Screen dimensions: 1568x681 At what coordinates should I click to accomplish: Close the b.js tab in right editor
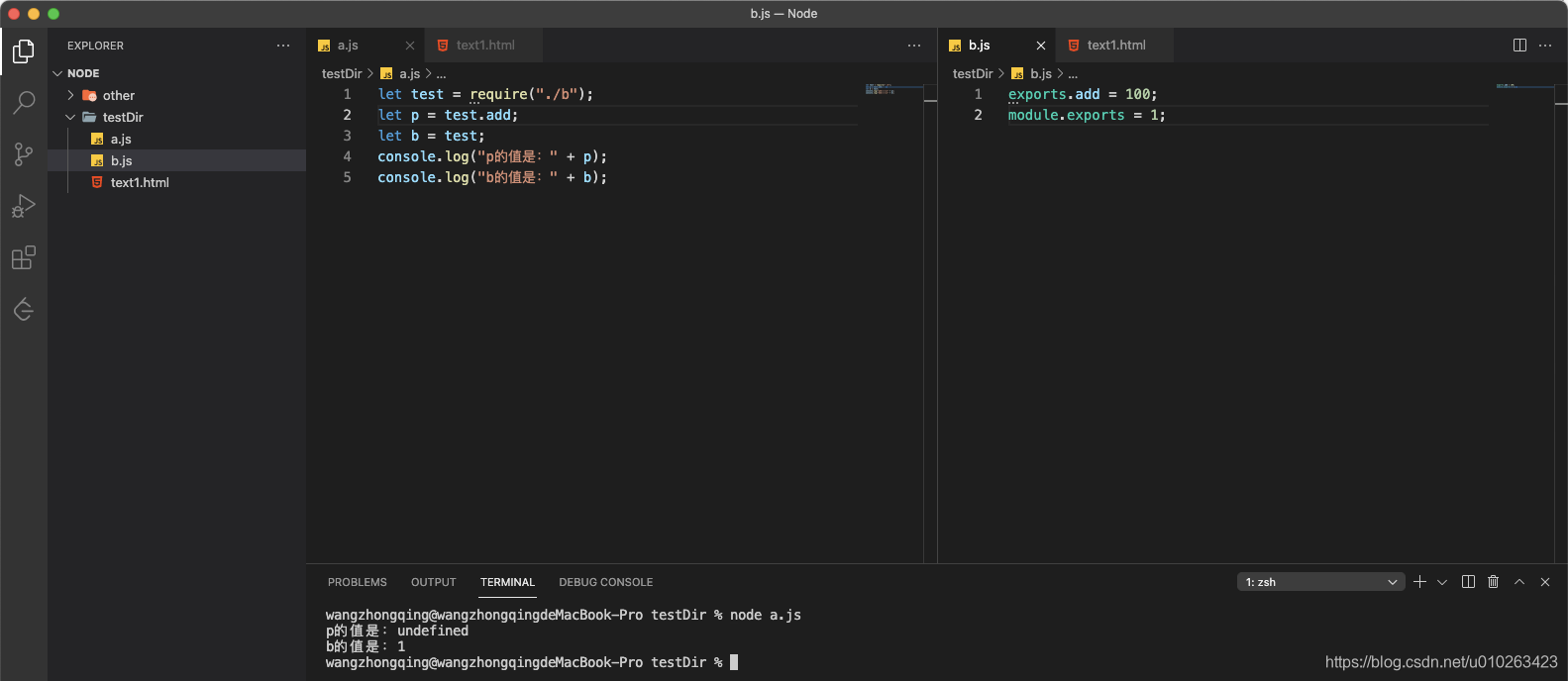click(1041, 46)
